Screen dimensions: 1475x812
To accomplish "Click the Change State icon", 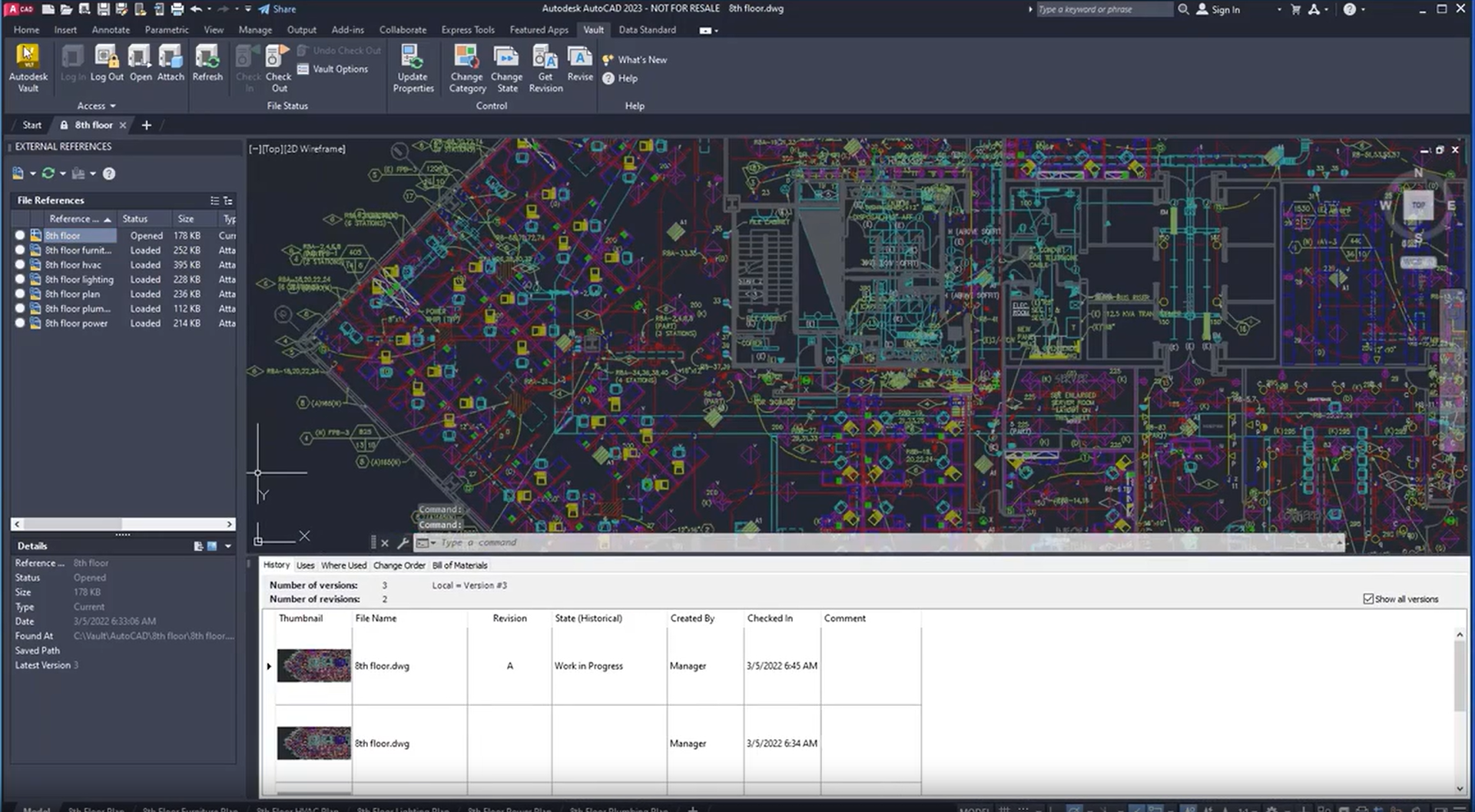I will pyautogui.click(x=506, y=68).
